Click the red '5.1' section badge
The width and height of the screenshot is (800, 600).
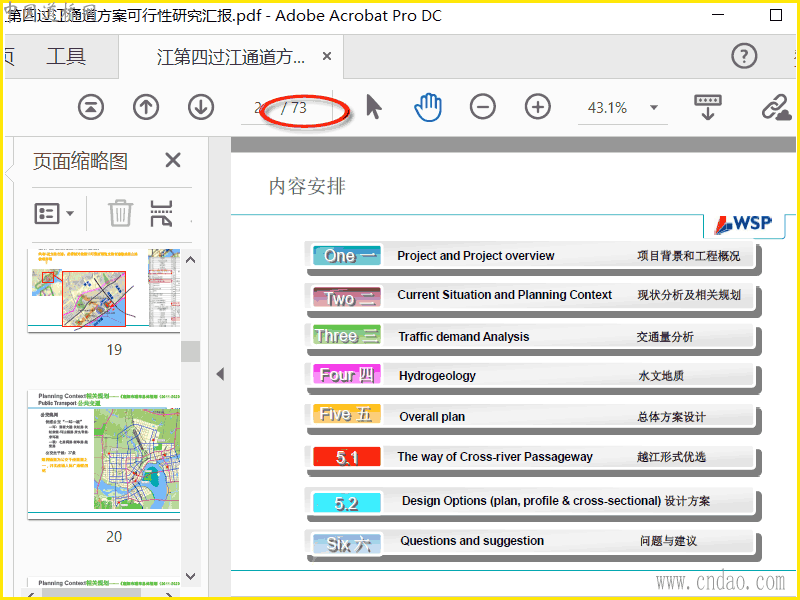[x=346, y=457]
